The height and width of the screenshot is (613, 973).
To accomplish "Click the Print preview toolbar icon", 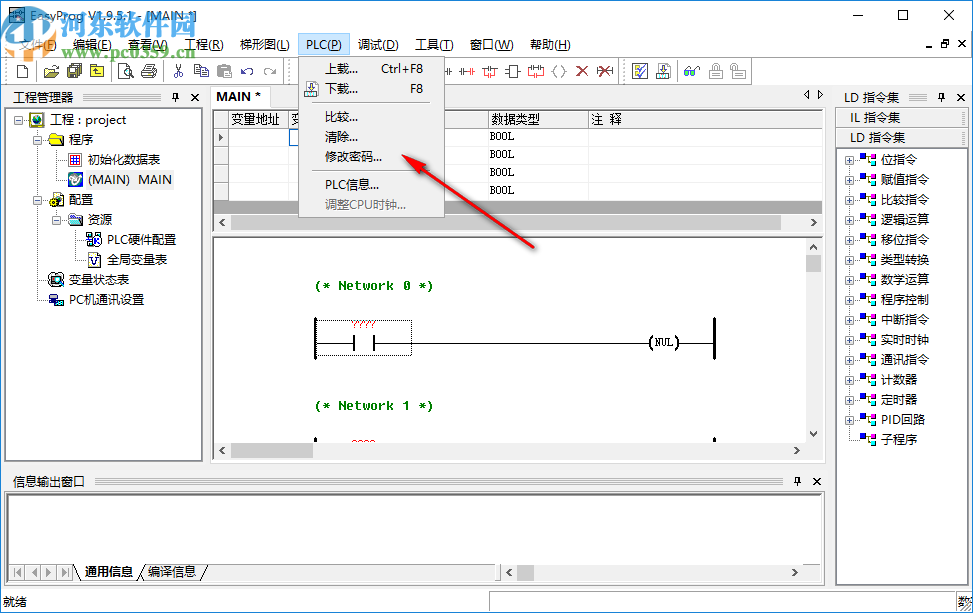I will (x=126, y=71).
